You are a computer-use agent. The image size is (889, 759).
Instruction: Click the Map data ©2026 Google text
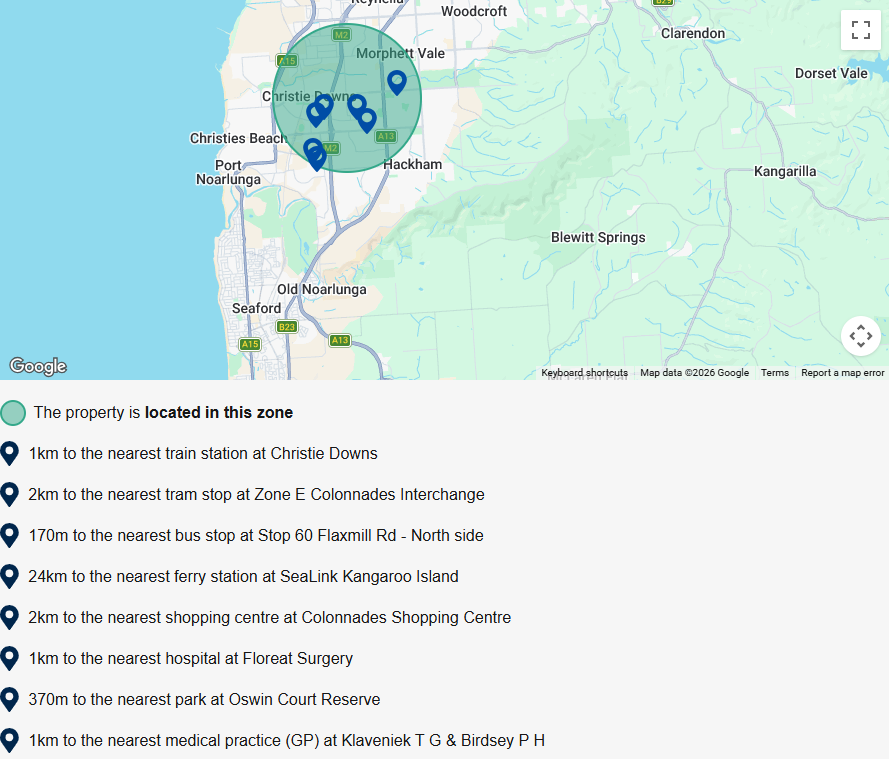[695, 372]
